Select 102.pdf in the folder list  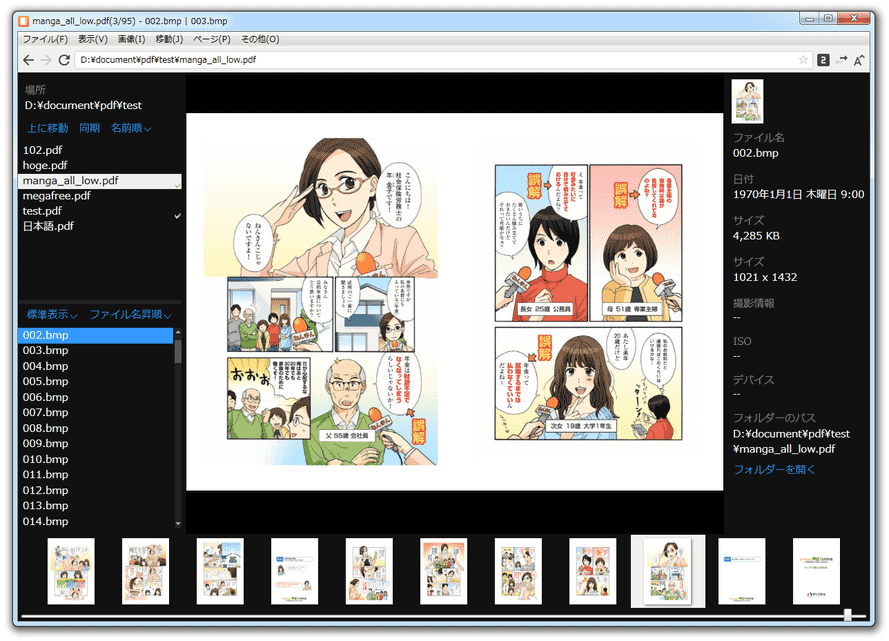coord(99,150)
